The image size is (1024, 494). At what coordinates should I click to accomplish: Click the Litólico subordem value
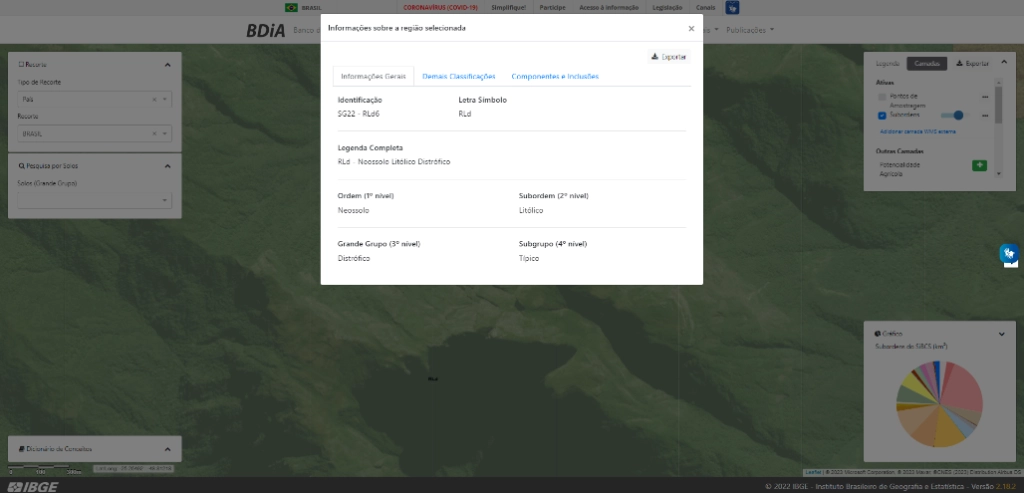click(x=531, y=210)
